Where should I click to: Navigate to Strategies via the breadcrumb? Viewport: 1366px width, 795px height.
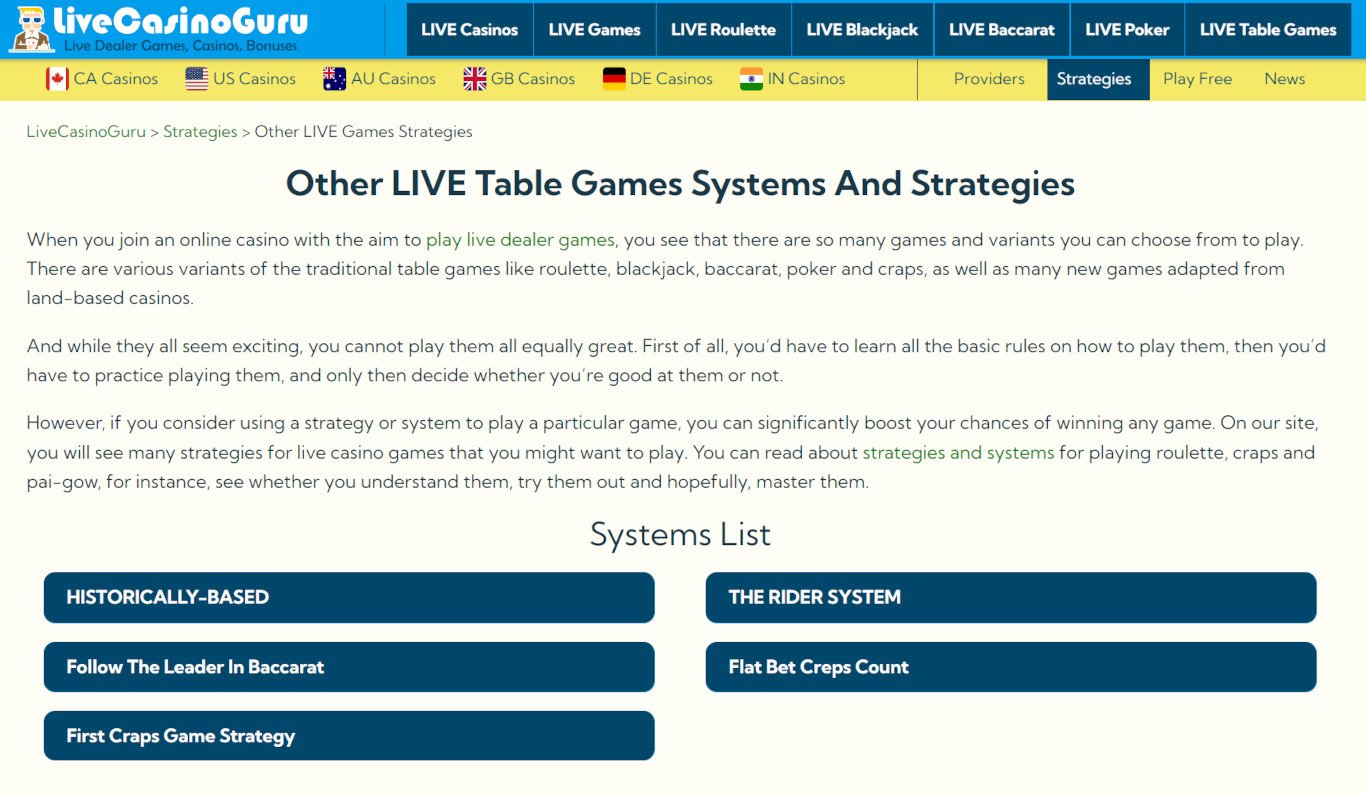(200, 131)
